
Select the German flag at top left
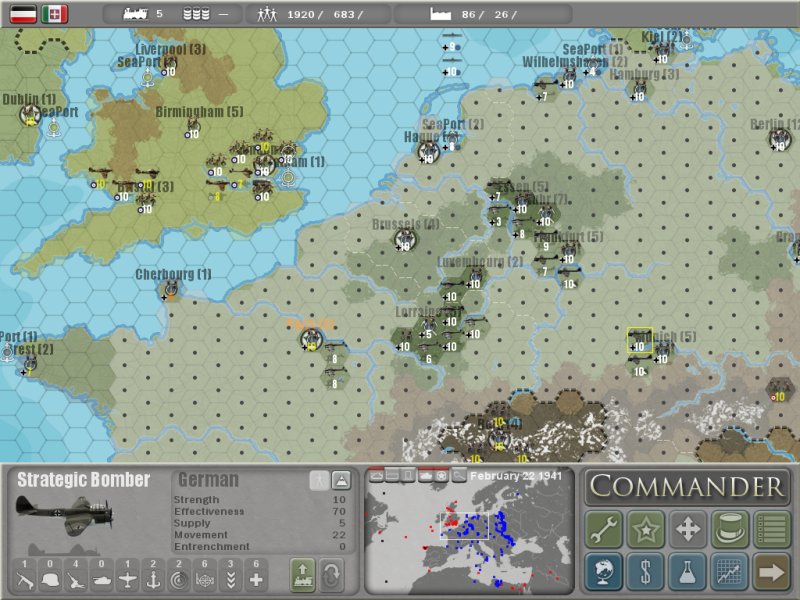pyautogui.click(x=23, y=14)
